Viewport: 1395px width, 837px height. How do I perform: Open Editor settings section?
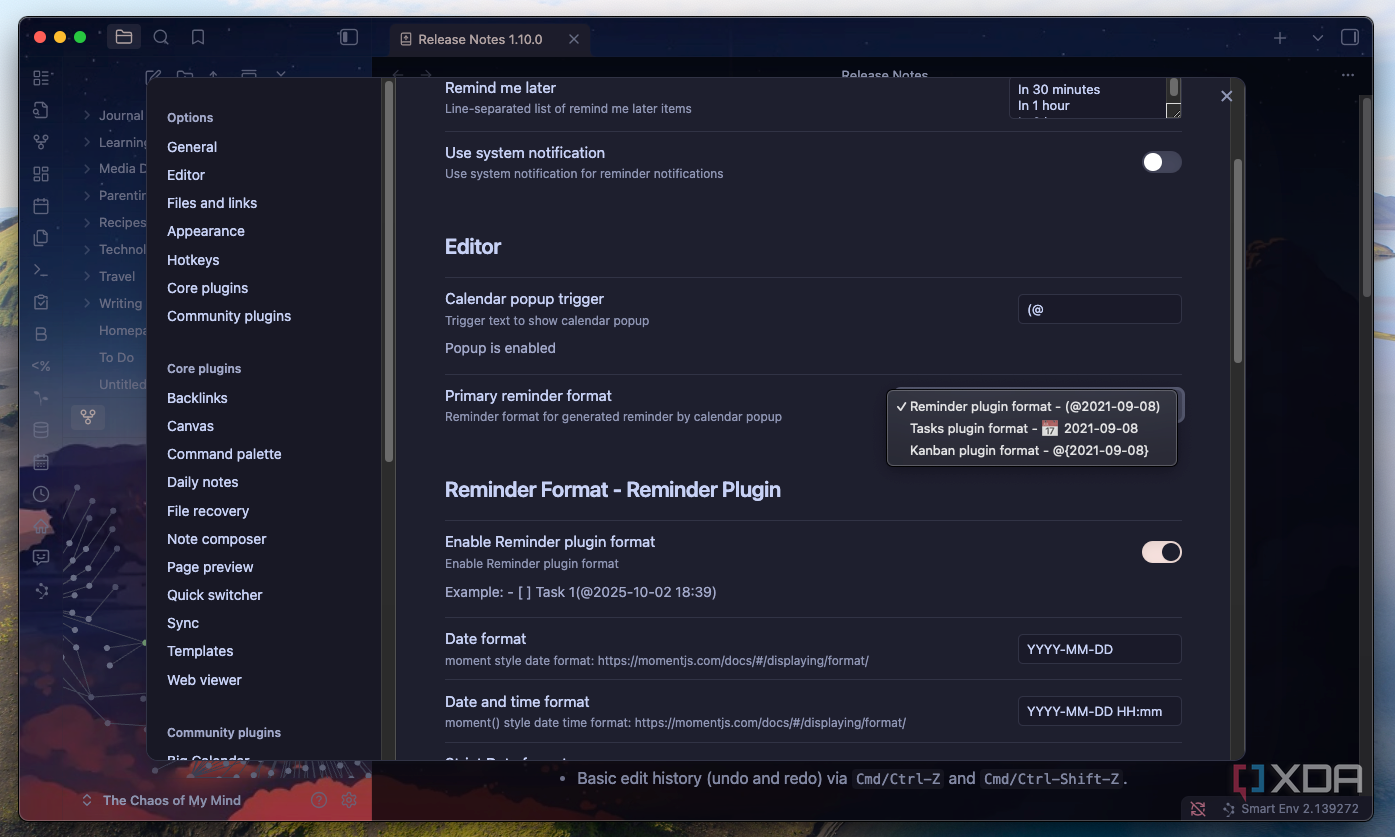point(186,175)
